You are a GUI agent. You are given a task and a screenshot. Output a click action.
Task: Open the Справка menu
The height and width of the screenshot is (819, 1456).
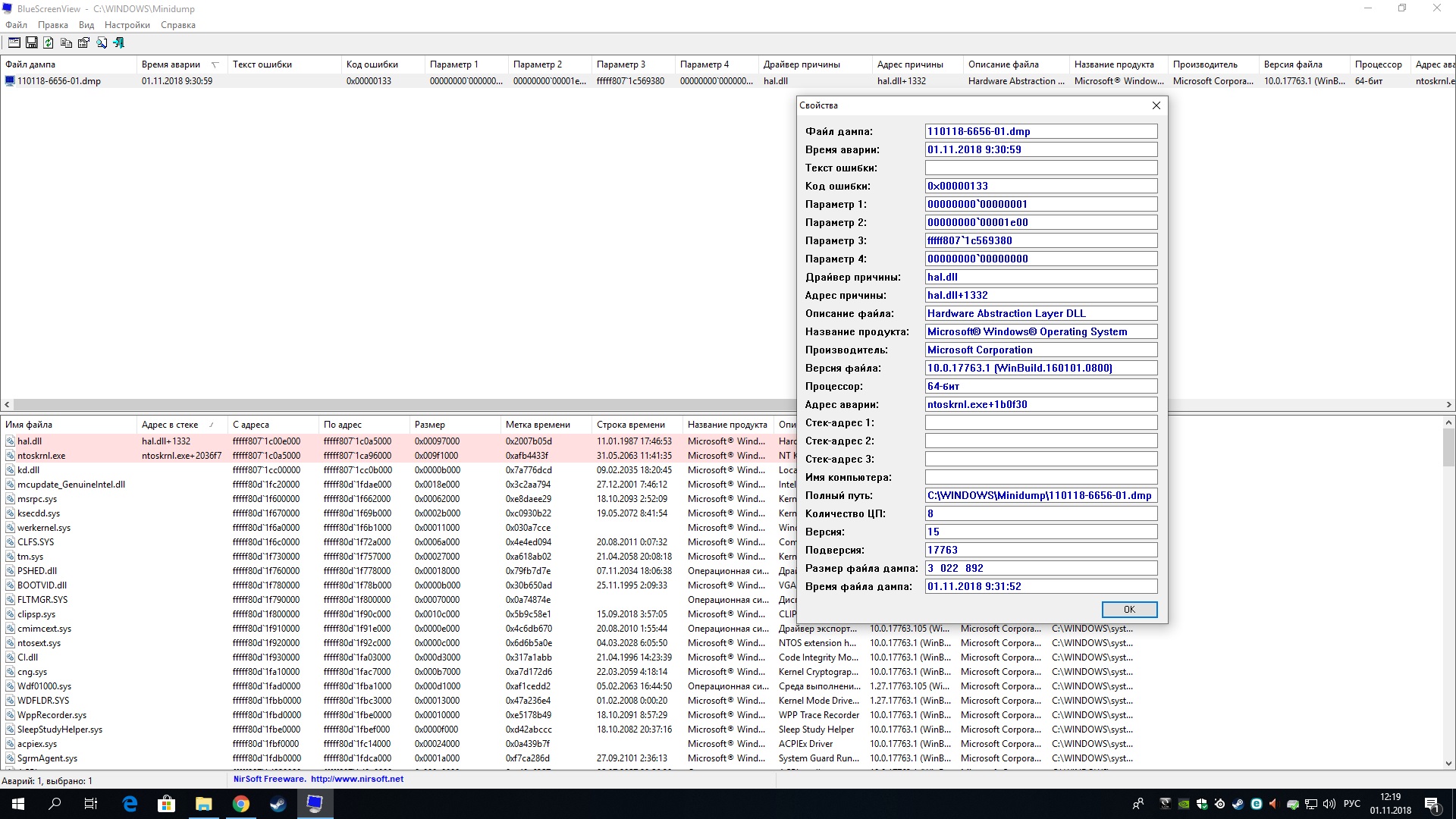177,25
